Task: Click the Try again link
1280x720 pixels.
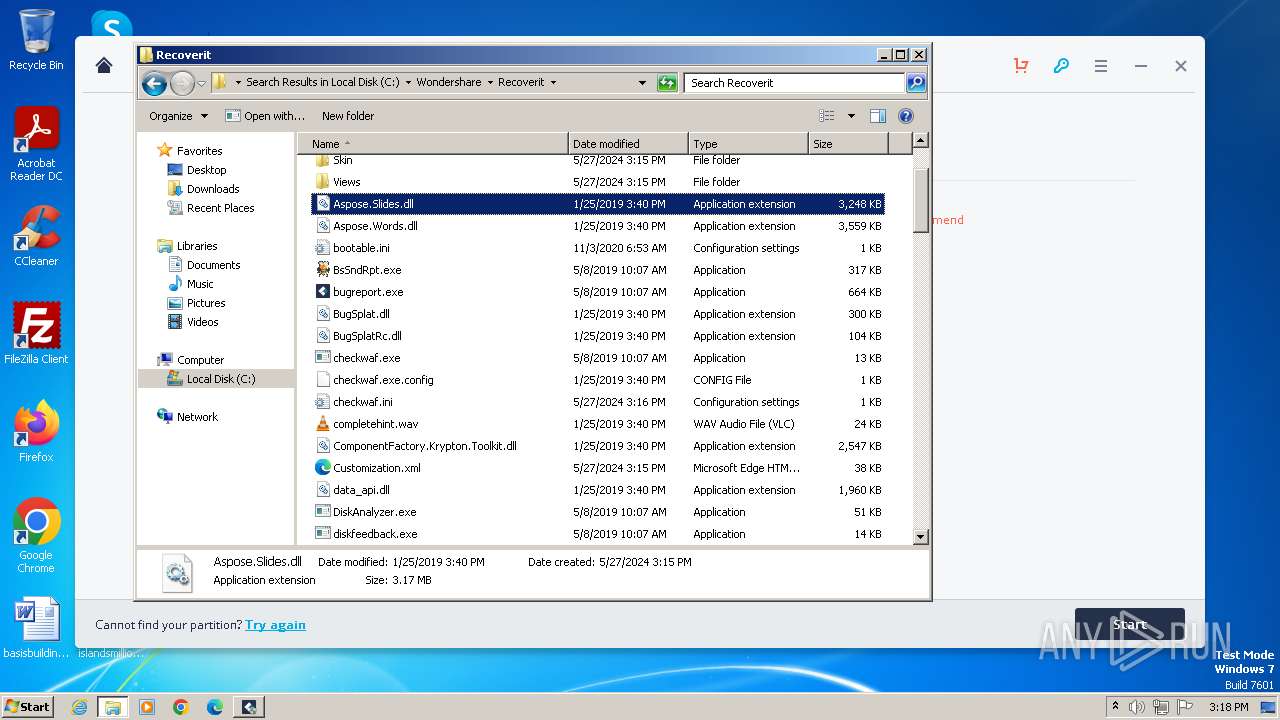Action: click(x=275, y=625)
